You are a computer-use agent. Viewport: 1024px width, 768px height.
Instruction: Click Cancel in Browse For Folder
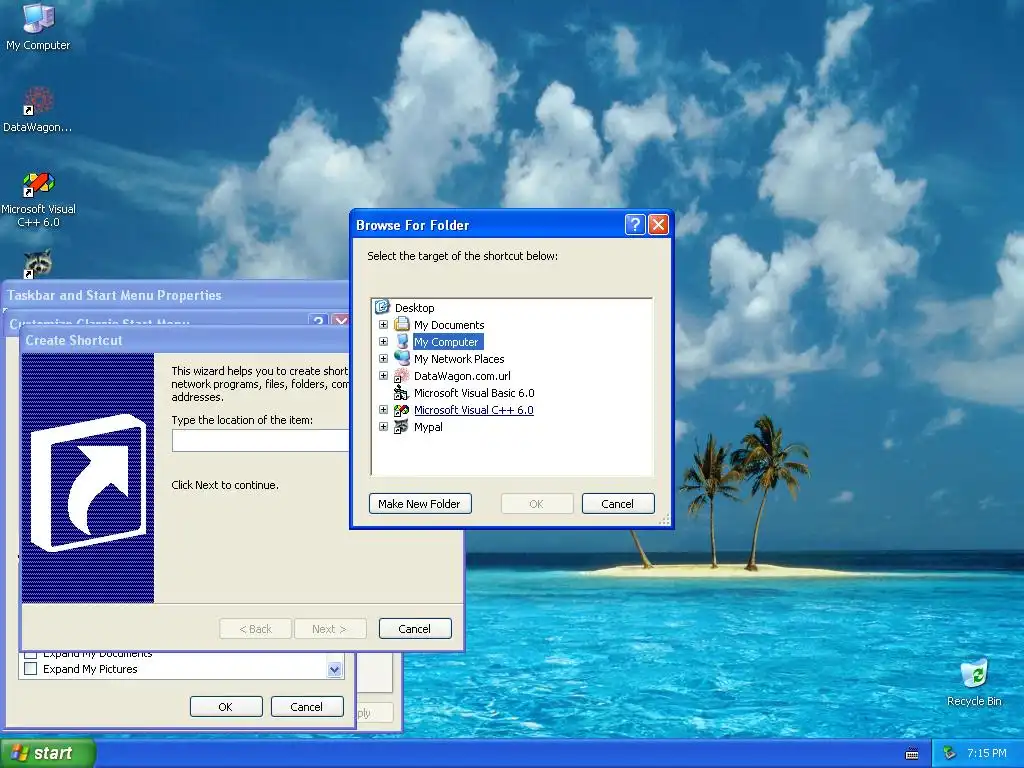[x=617, y=504]
